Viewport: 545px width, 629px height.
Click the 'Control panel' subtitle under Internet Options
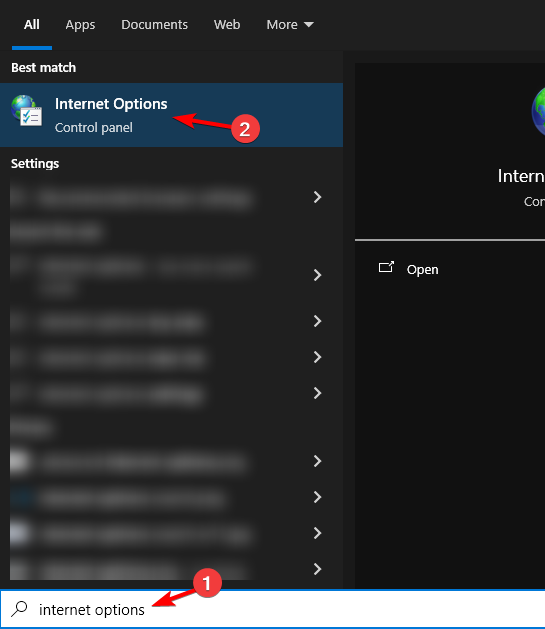[x=94, y=128]
